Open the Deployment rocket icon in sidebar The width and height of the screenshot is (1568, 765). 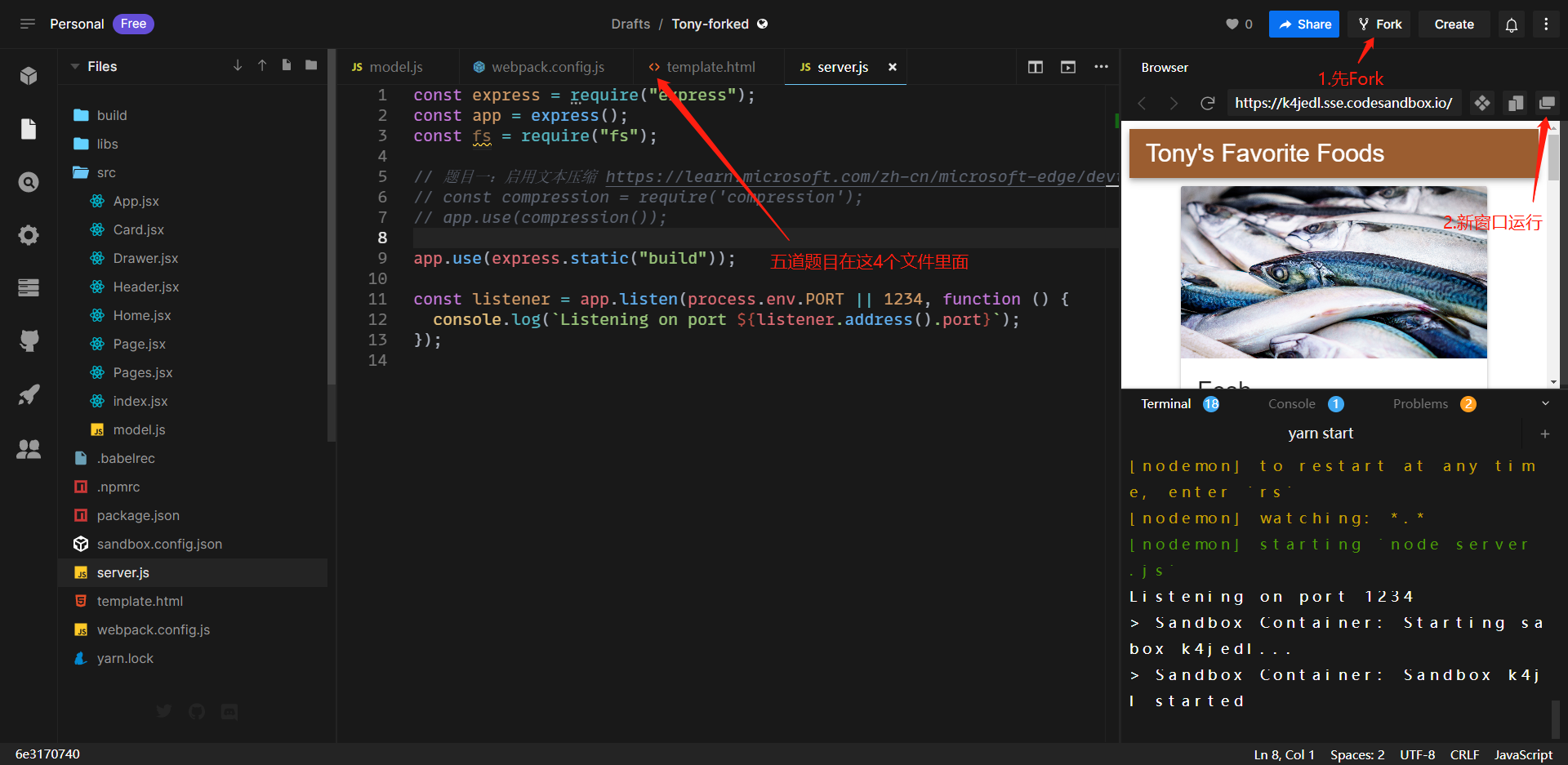[29, 395]
